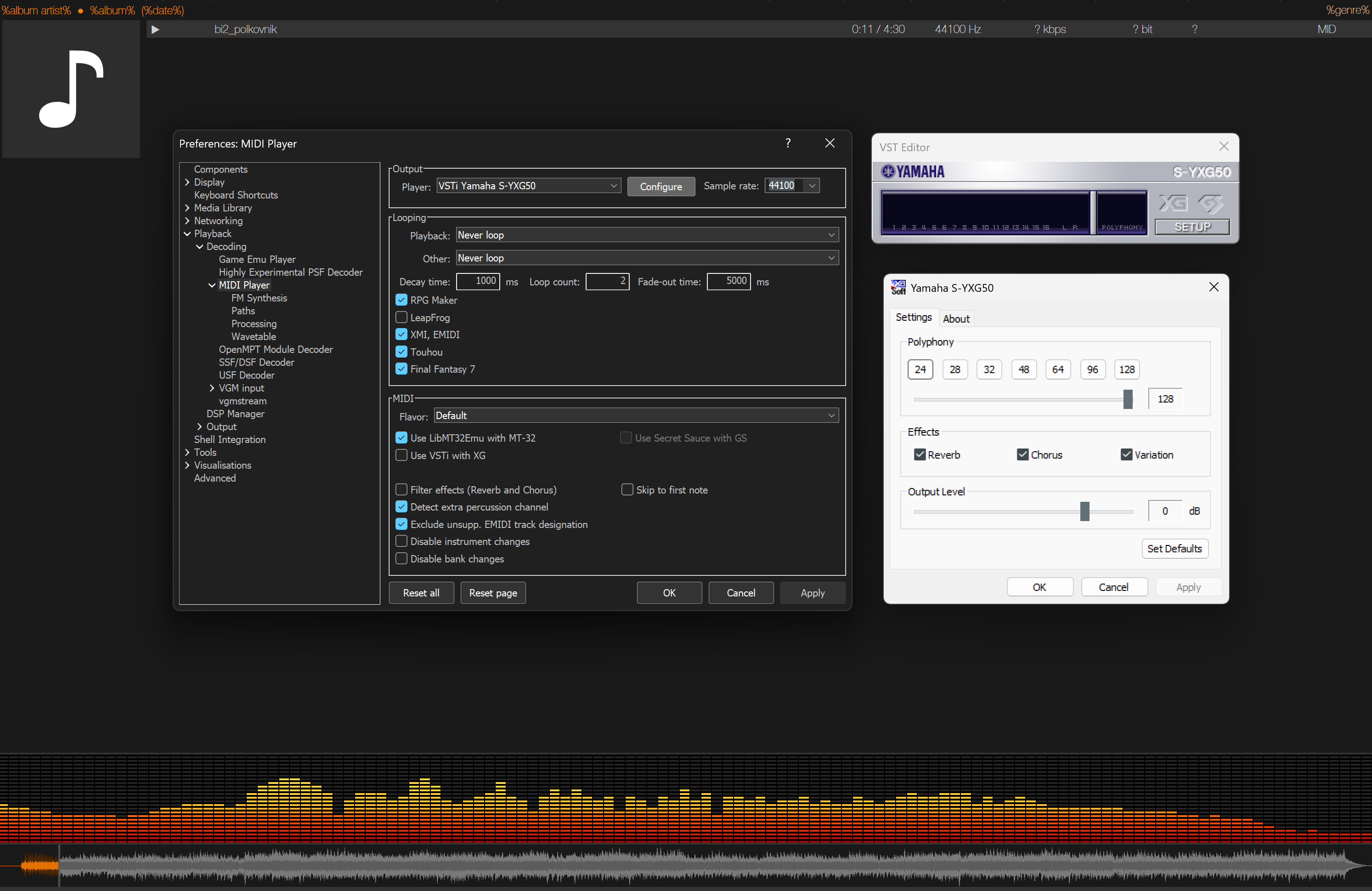This screenshot has width=1372, height=891.
Task: Click the XG logo in VST Editor
Action: (x=1173, y=203)
